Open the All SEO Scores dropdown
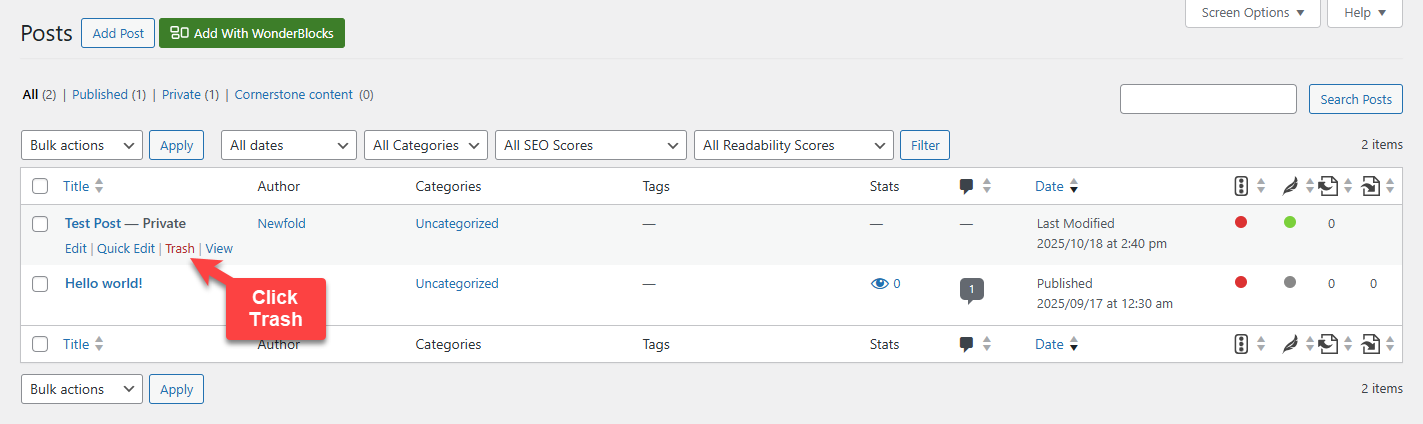Viewport: 1423px width, 424px height. (x=590, y=145)
